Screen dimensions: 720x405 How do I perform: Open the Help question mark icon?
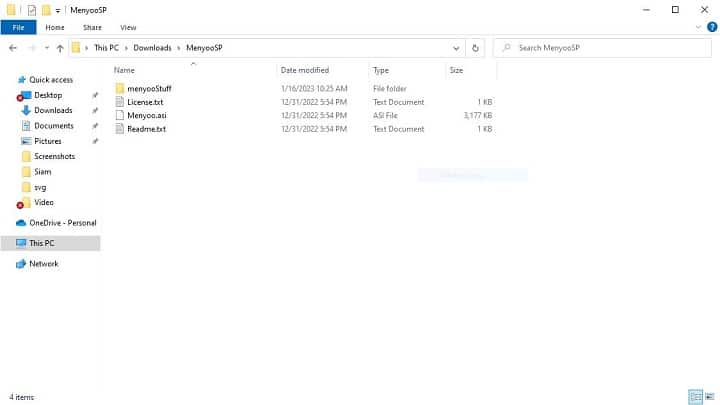coord(712,27)
